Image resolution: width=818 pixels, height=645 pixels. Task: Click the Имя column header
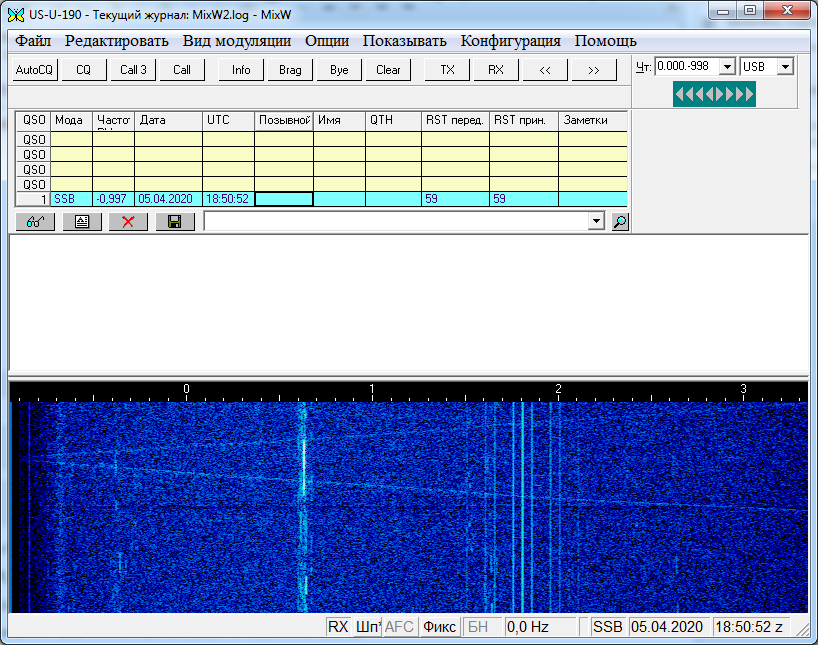340,121
